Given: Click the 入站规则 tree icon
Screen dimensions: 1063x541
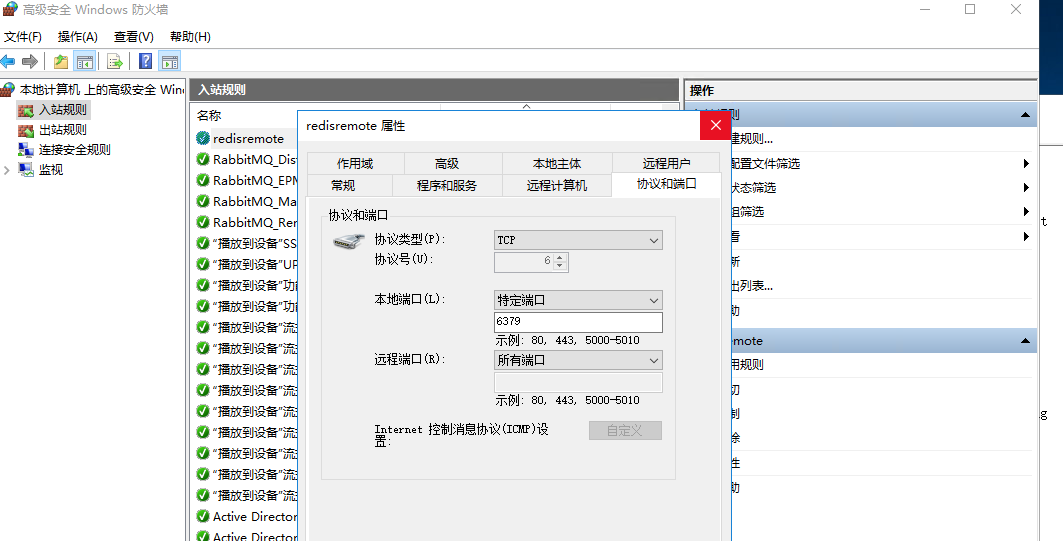Looking at the screenshot, I should 26,110.
